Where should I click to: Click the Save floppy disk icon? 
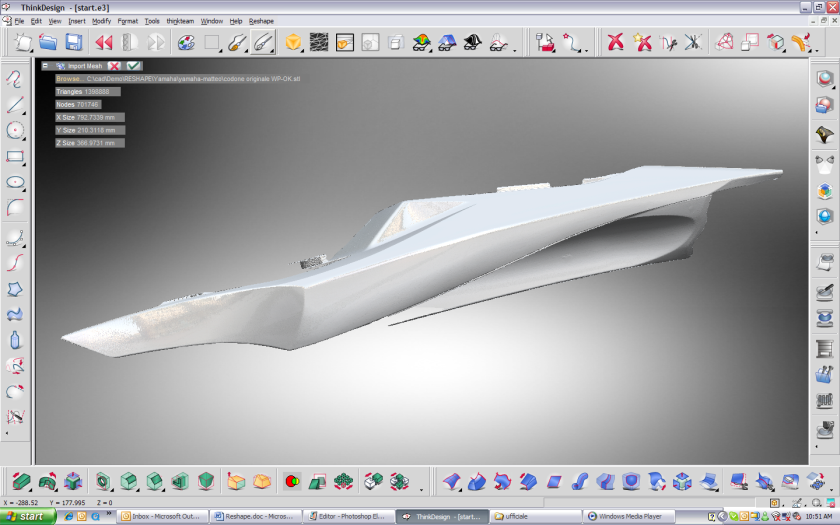[74, 42]
